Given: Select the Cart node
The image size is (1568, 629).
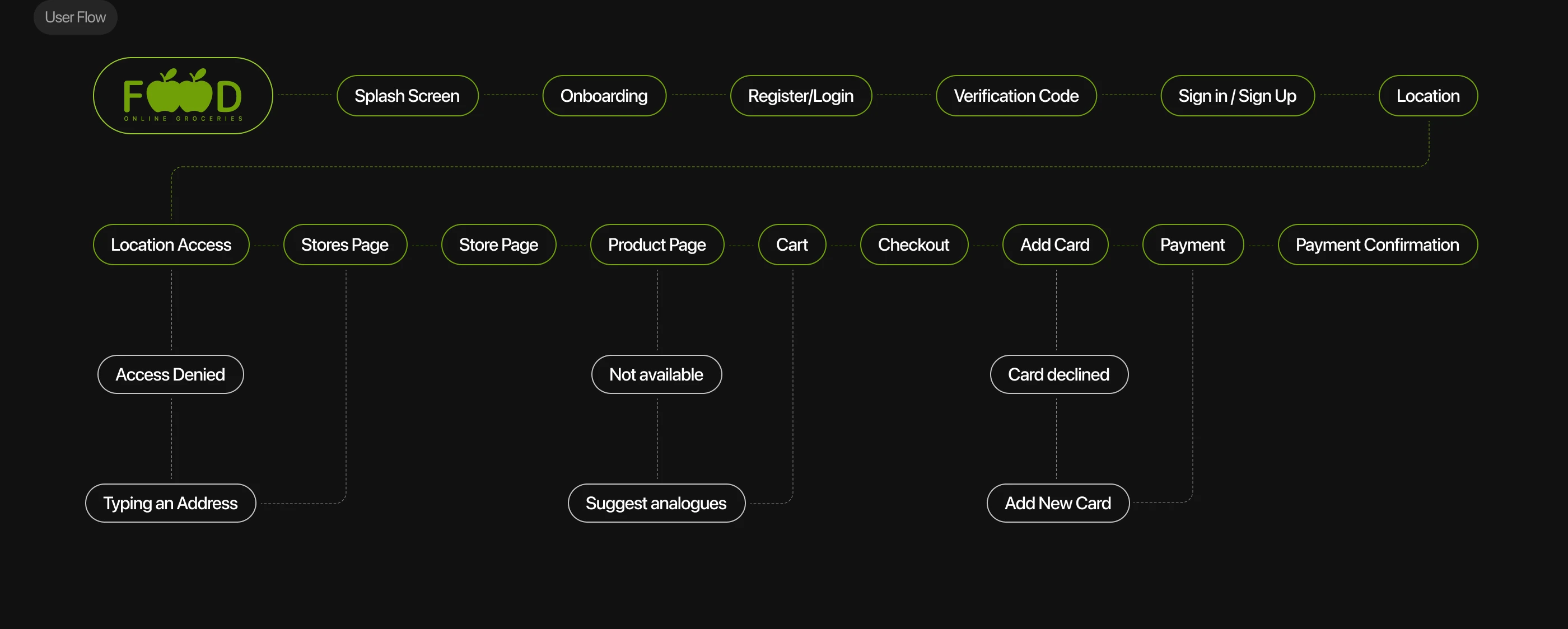Looking at the screenshot, I should click(x=792, y=245).
